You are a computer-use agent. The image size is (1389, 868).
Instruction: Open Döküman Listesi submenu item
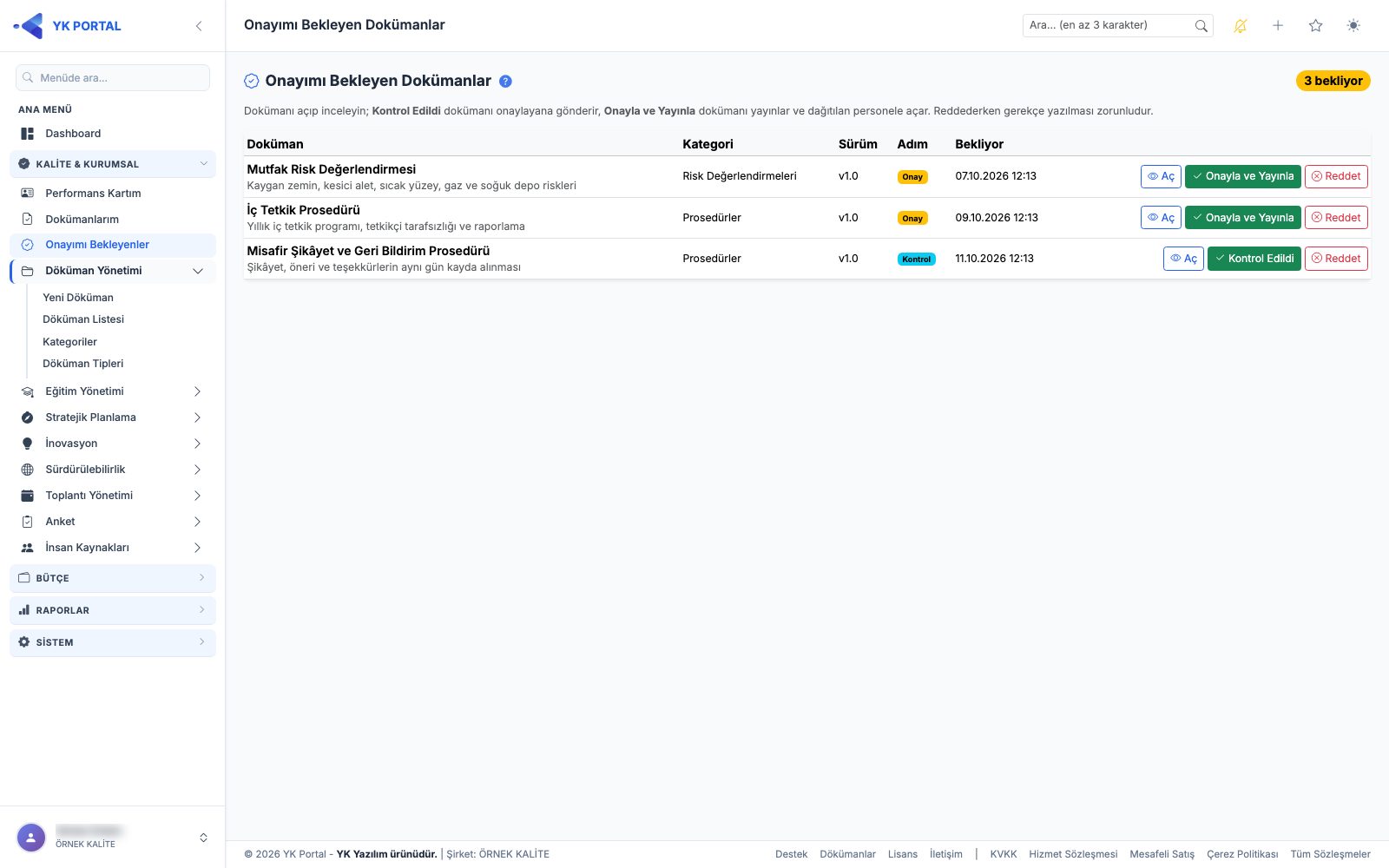point(83,319)
